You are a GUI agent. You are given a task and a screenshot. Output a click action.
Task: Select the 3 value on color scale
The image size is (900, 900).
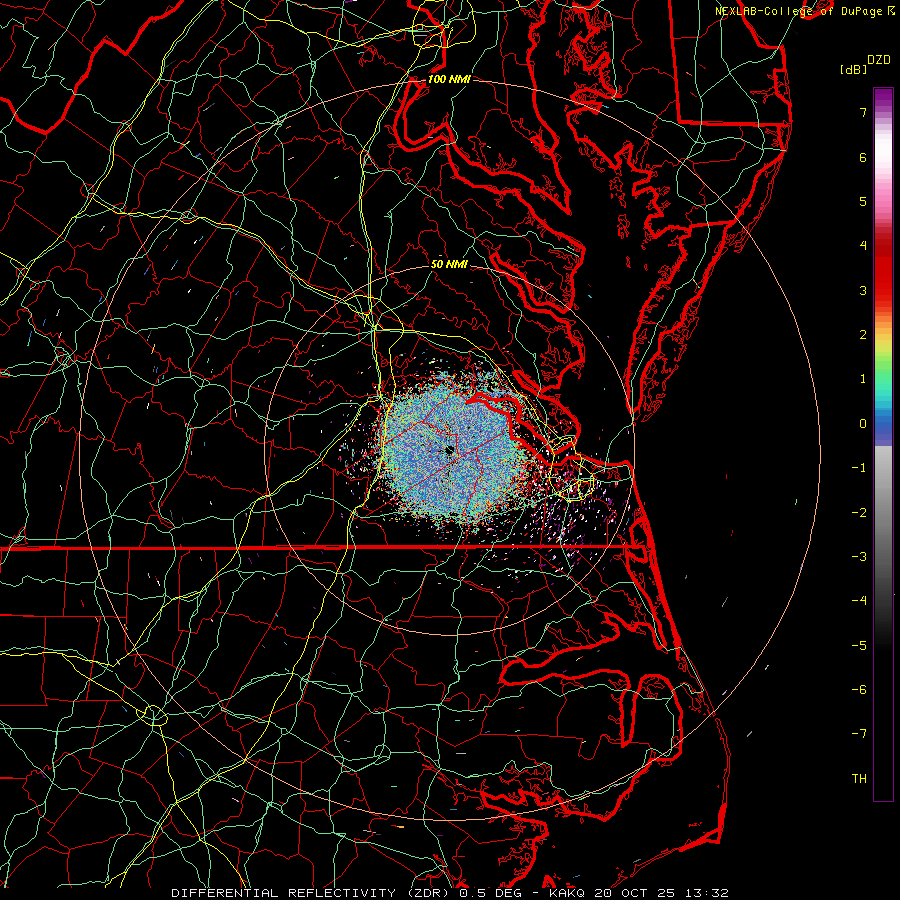(863, 290)
